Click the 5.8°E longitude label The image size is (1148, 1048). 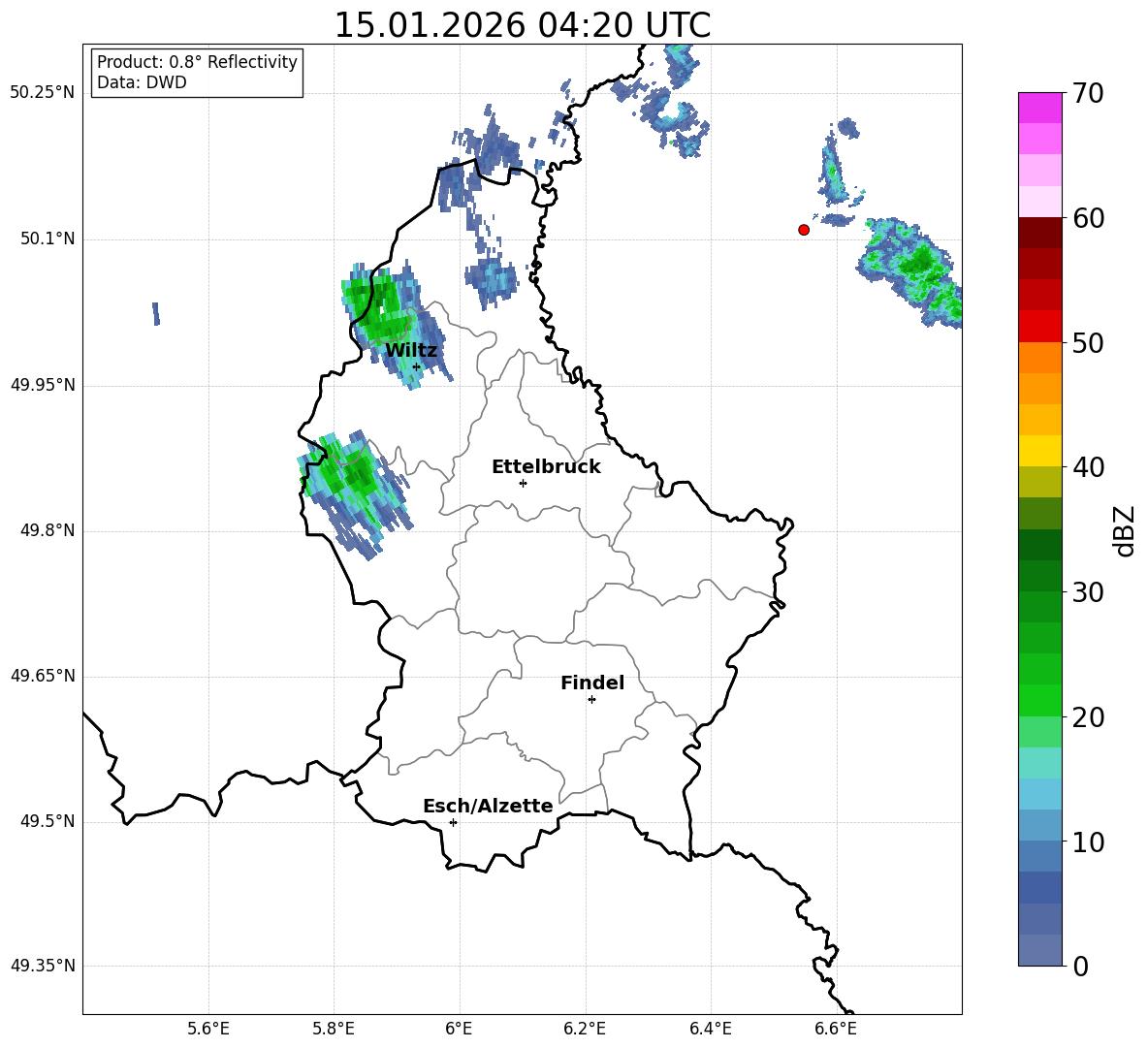[x=334, y=1029]
